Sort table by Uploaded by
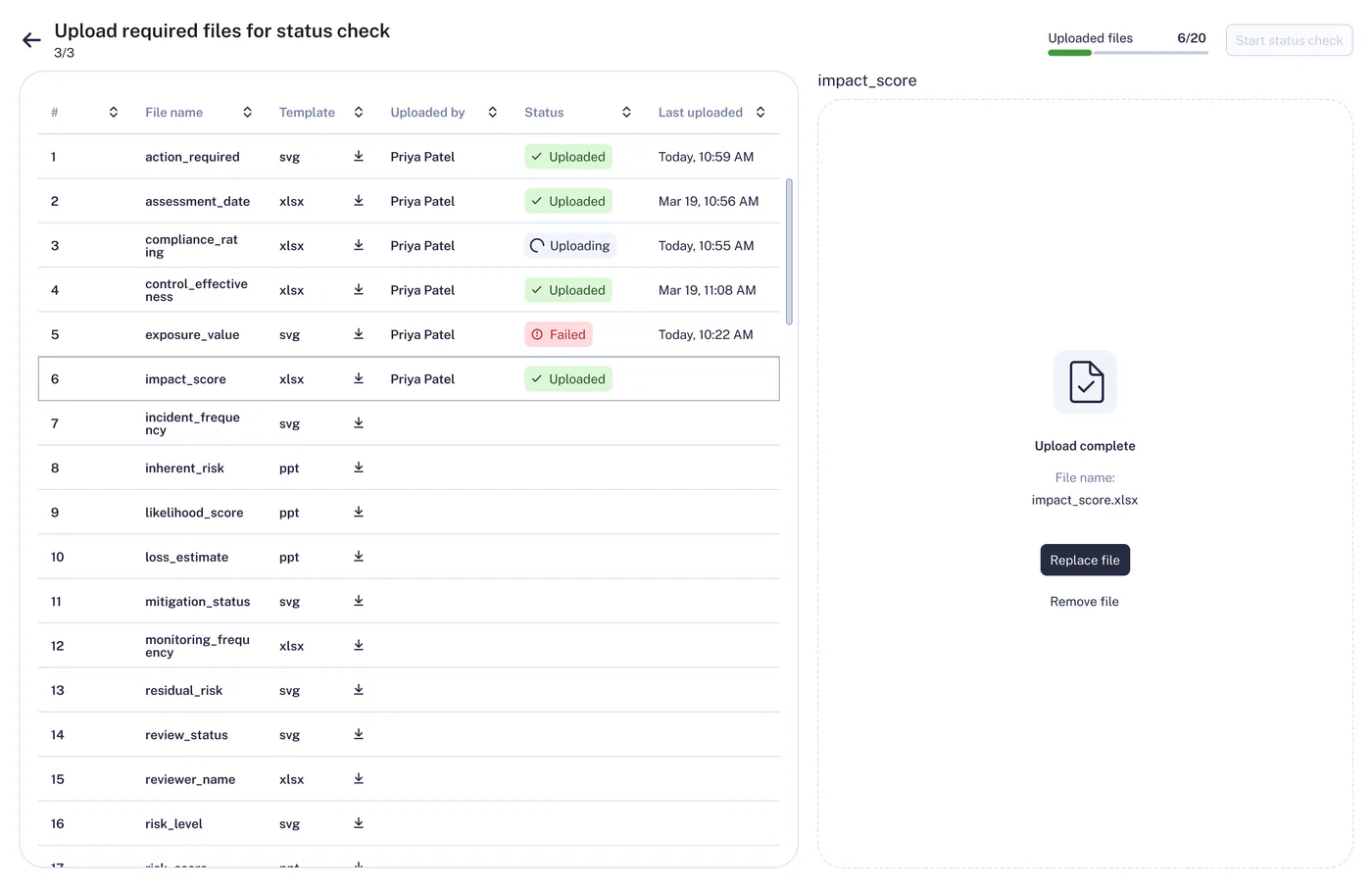Screen dimensions: 1372x887 (x=492, y=112)
